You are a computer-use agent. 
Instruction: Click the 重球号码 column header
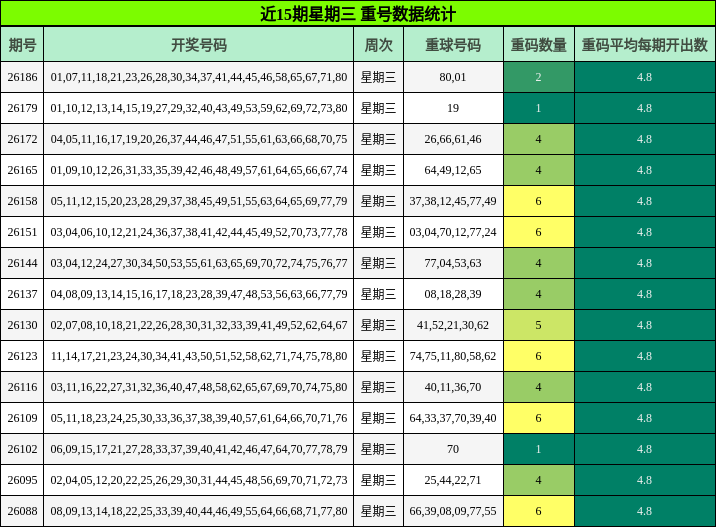(453, 45)
